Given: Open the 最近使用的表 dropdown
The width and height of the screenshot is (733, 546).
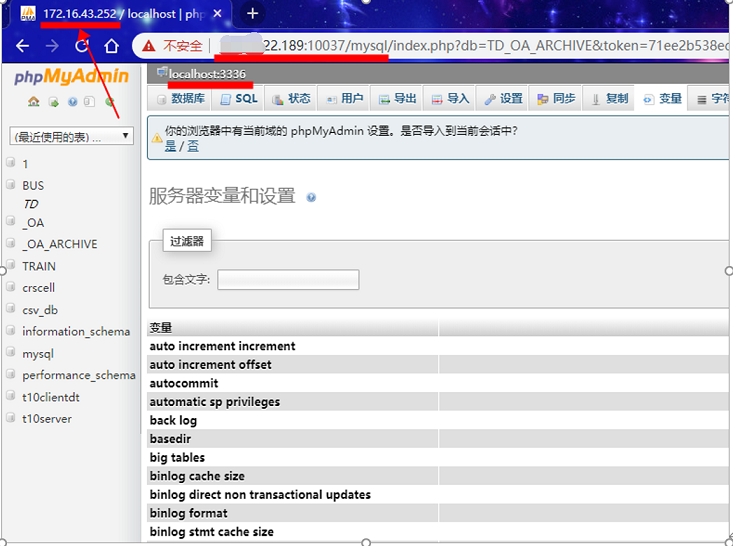Looking at the screenshot, I should coord(72,136).
